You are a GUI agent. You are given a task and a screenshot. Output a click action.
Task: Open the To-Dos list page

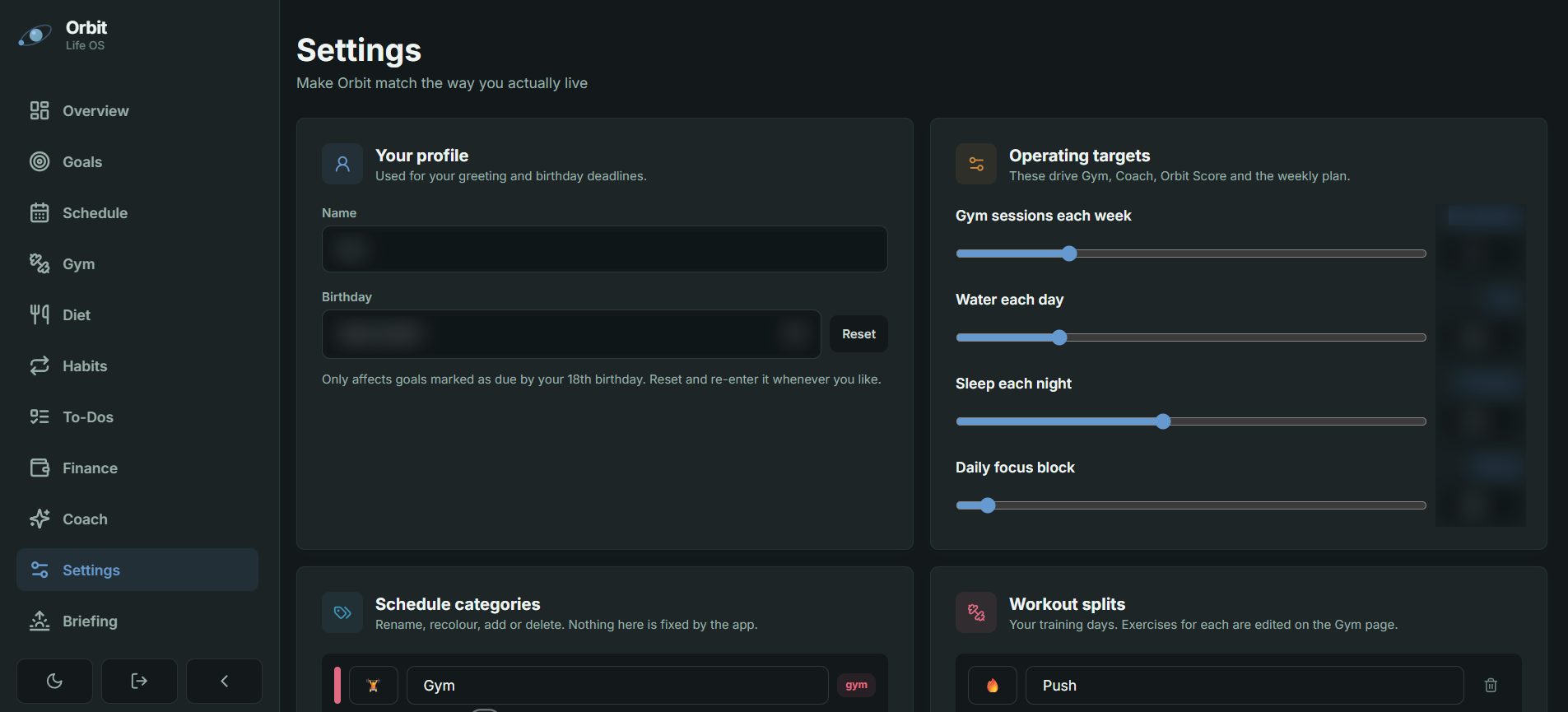click(137, 417)
